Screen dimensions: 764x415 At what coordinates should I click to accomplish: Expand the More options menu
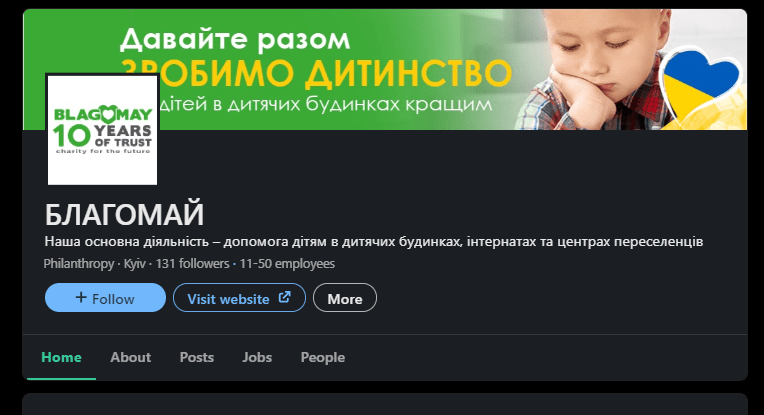click(x=344, y=298)
